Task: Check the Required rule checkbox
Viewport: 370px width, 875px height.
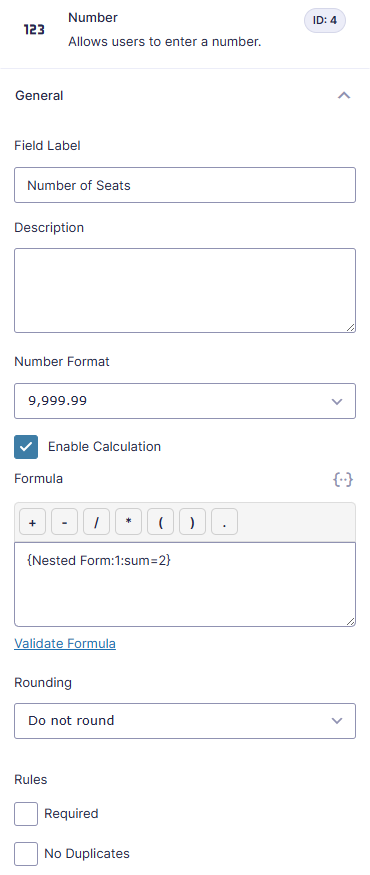Action: tap(26, 814)
